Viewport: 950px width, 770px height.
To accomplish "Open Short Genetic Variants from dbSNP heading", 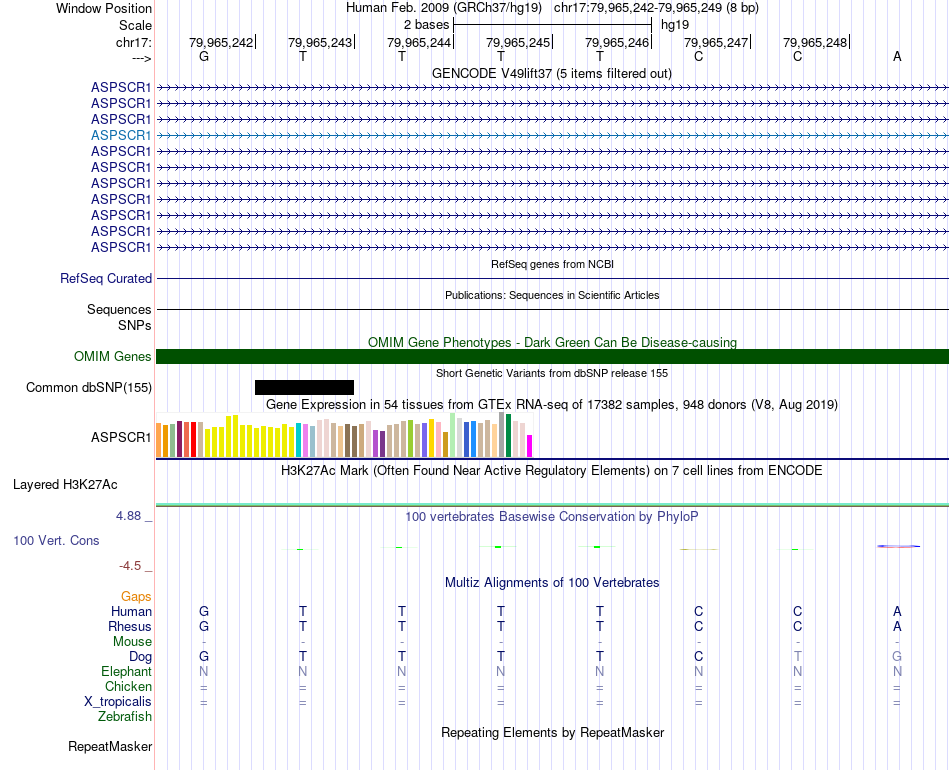I will point(552,373).
